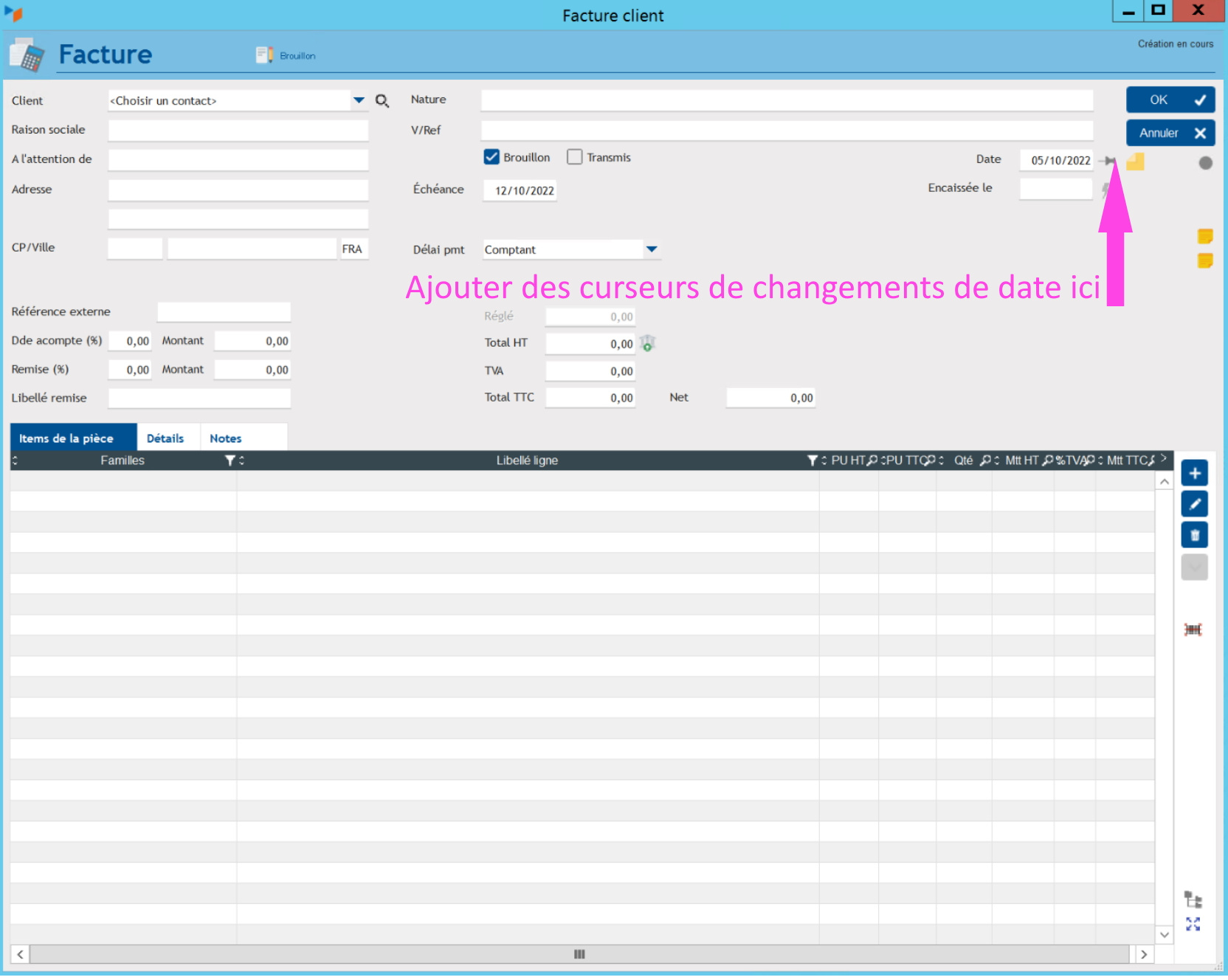The image size is (1228, 980).
Task: Click the Annuler button
Action: pos(1169,133)
